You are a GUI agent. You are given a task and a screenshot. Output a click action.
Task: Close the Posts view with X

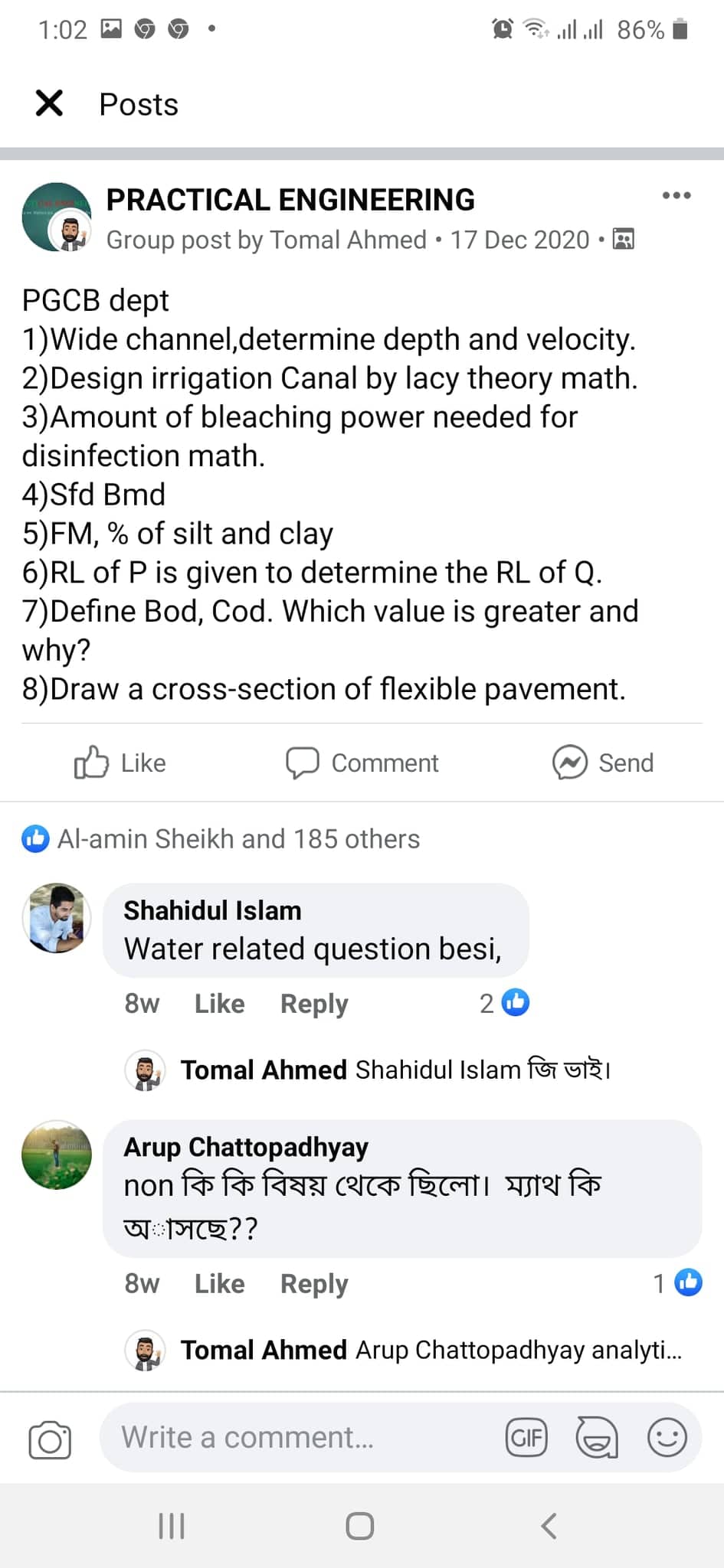[49, 103]
